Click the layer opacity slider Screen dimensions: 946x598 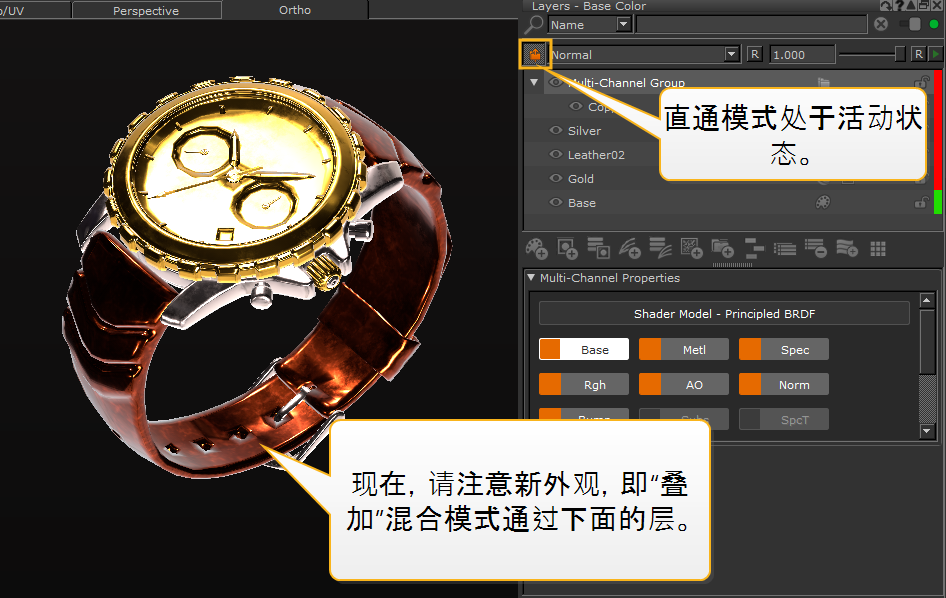(x=870, y=54)
